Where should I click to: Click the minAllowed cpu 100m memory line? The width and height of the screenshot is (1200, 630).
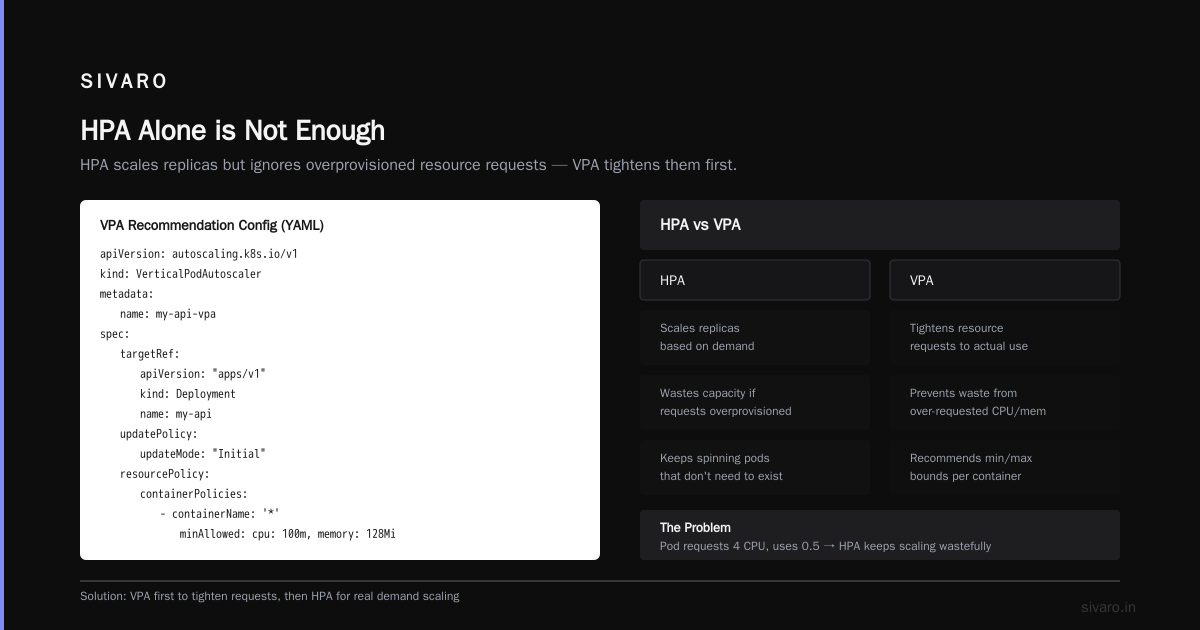pyautogui.click(x=288, y=534)
